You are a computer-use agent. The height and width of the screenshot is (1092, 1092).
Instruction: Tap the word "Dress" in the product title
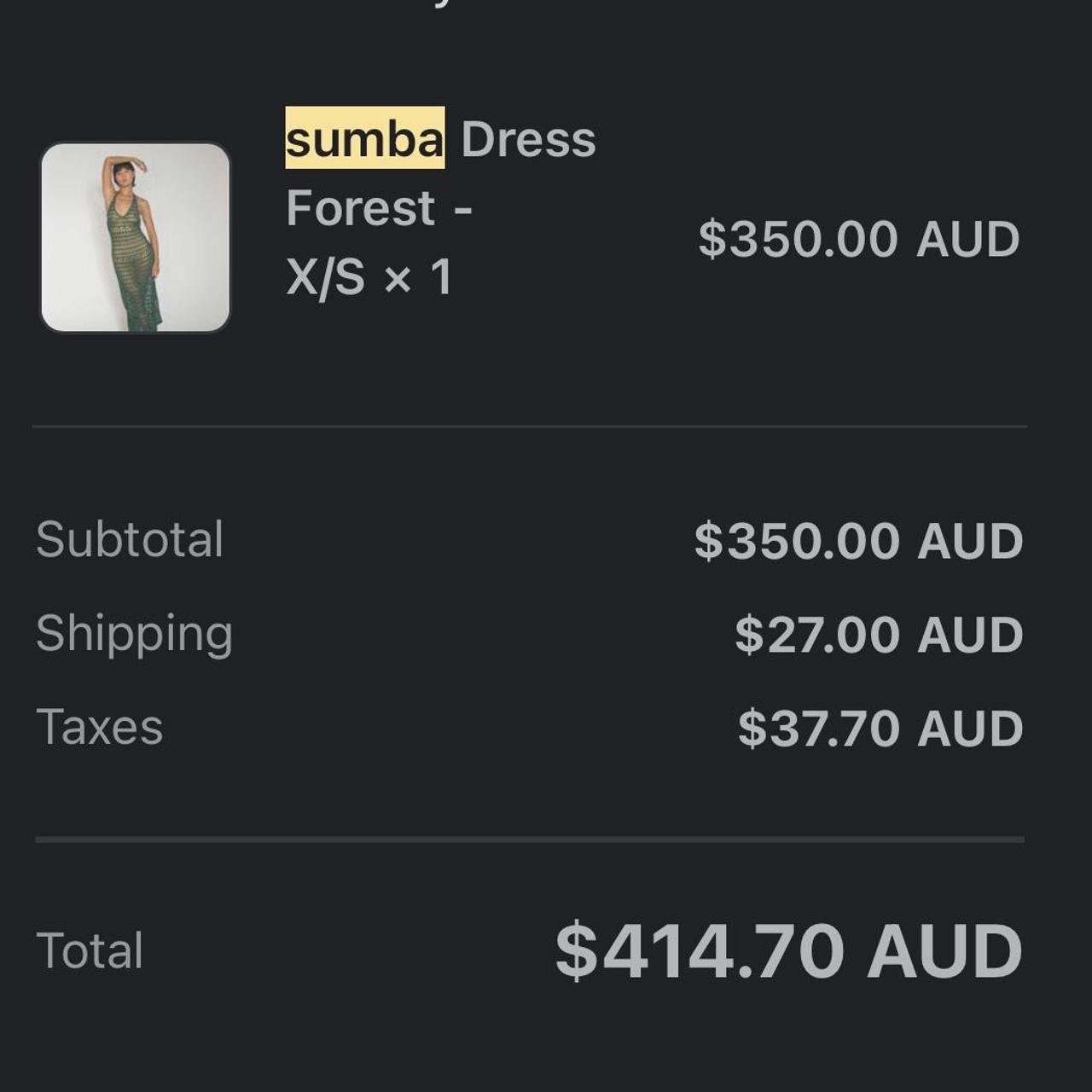pos(528,139)
